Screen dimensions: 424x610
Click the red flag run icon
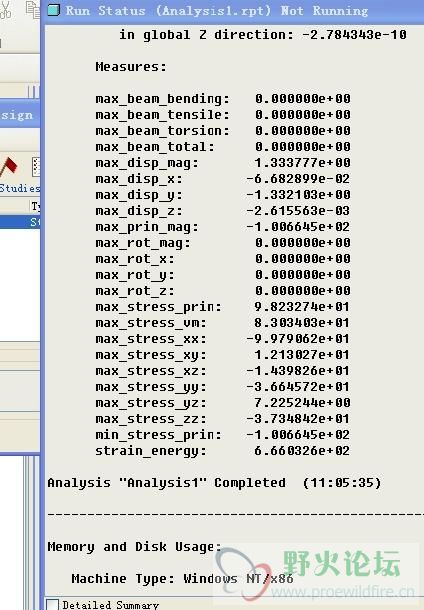click(x=9, y=166)
